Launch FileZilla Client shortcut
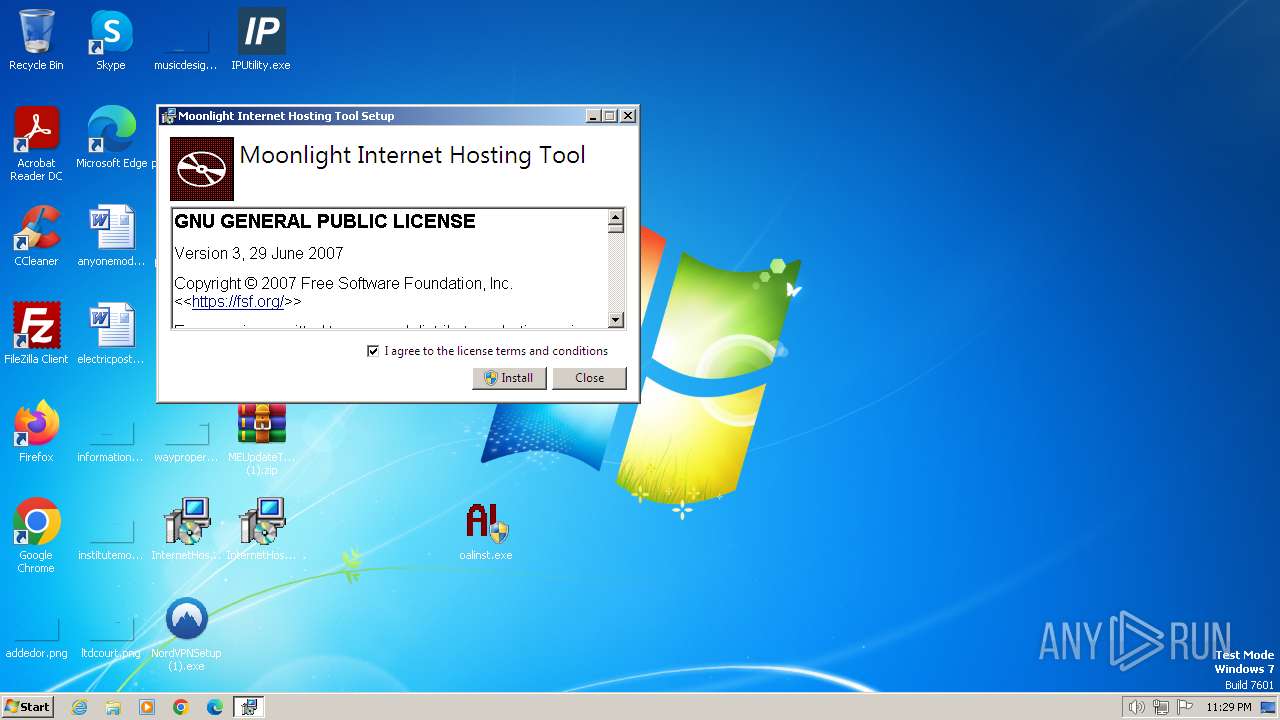This screenshot has width=1280, height=720. 36,334
